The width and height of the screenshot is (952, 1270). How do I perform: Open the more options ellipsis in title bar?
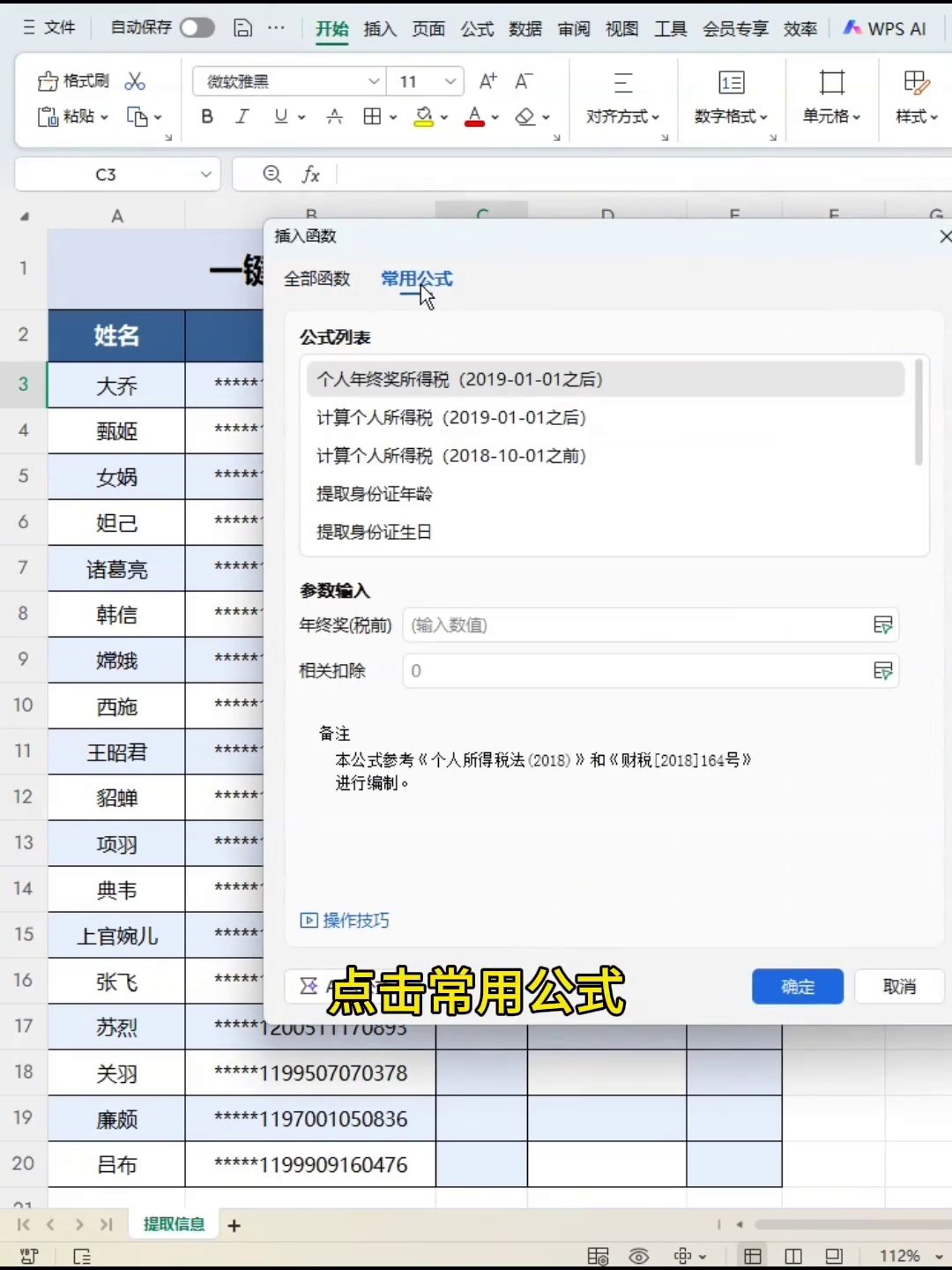pos(276,28)
